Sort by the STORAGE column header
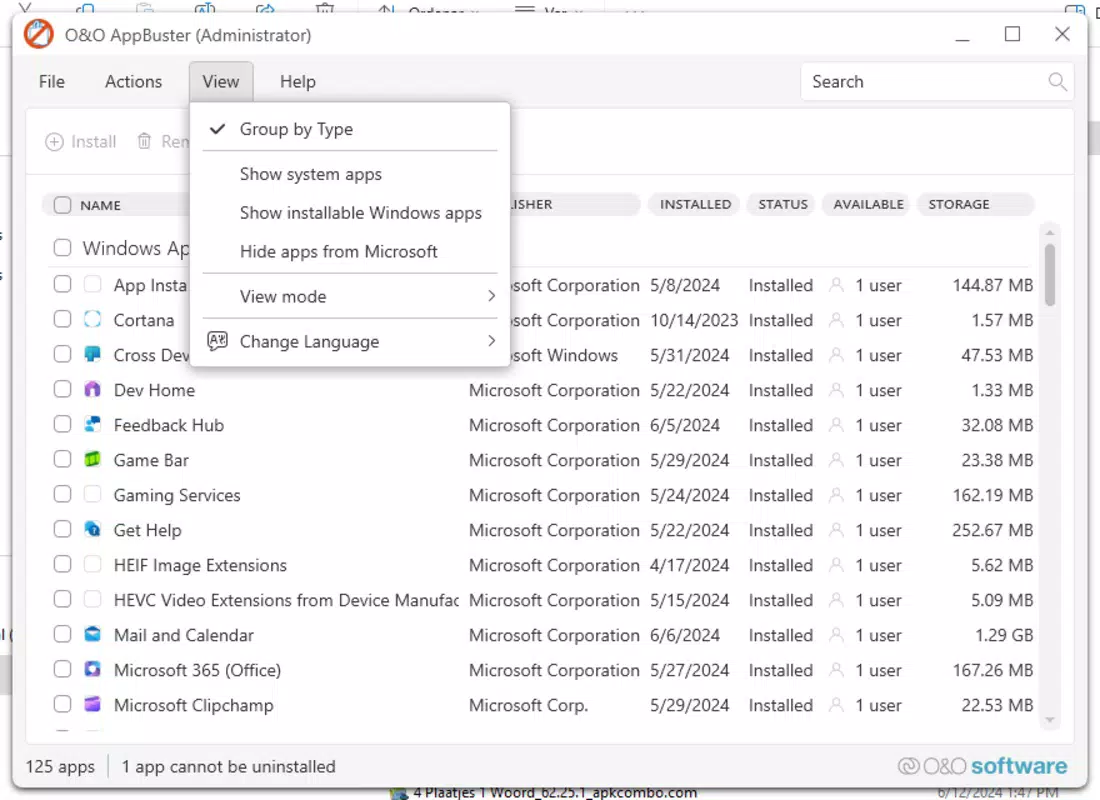This screenshot has height=800, width=1100. 976,204
